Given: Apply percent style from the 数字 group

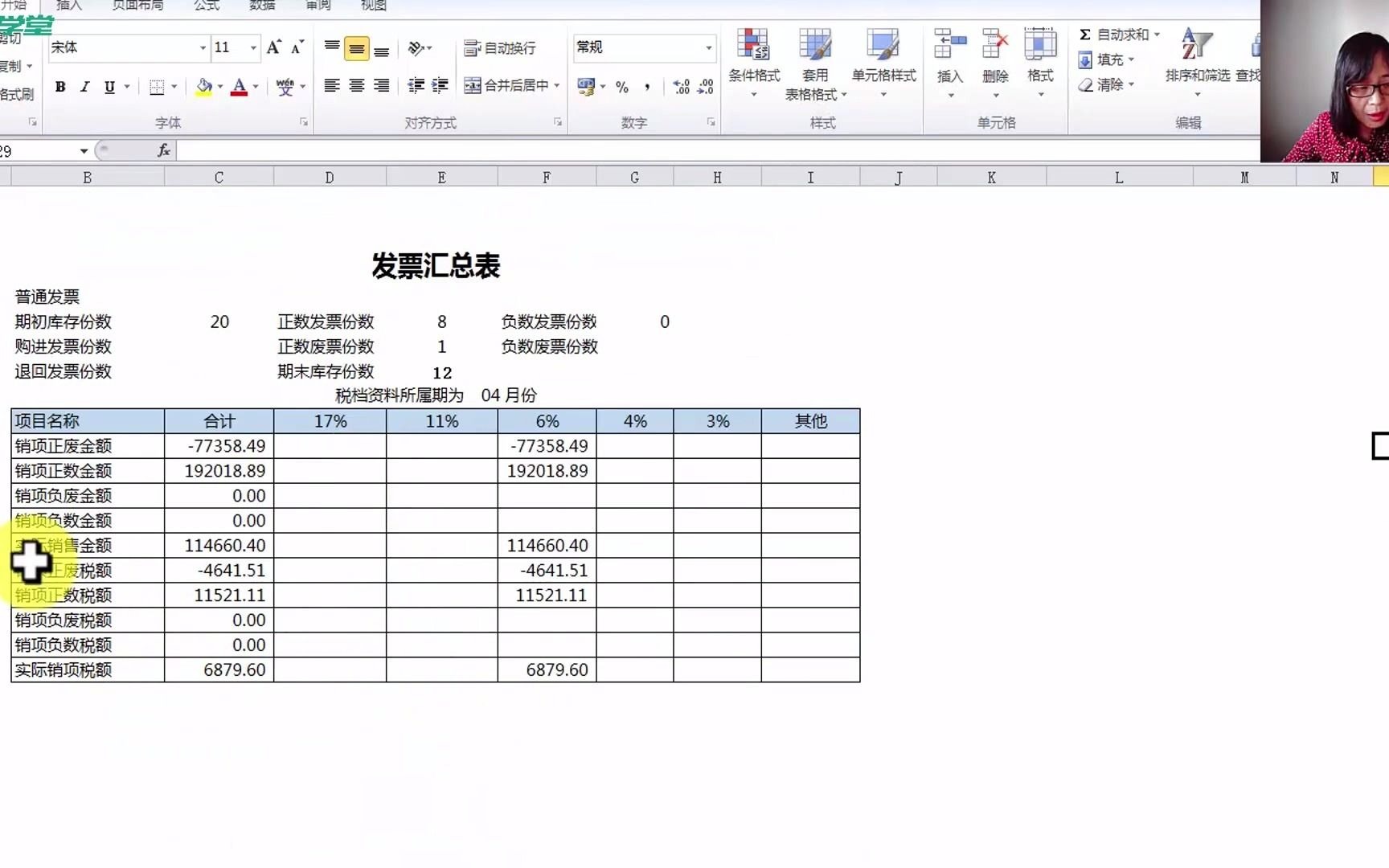Looking at the screenshot, I should coord(620,87).
